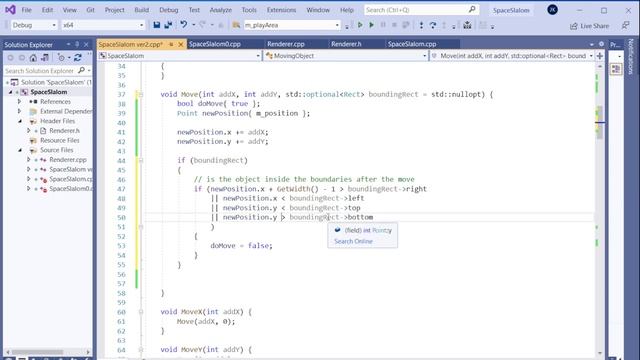This screenshot has height=360, width=640.
Task: Open the Extensions menu
Action: tap(281, 10)
